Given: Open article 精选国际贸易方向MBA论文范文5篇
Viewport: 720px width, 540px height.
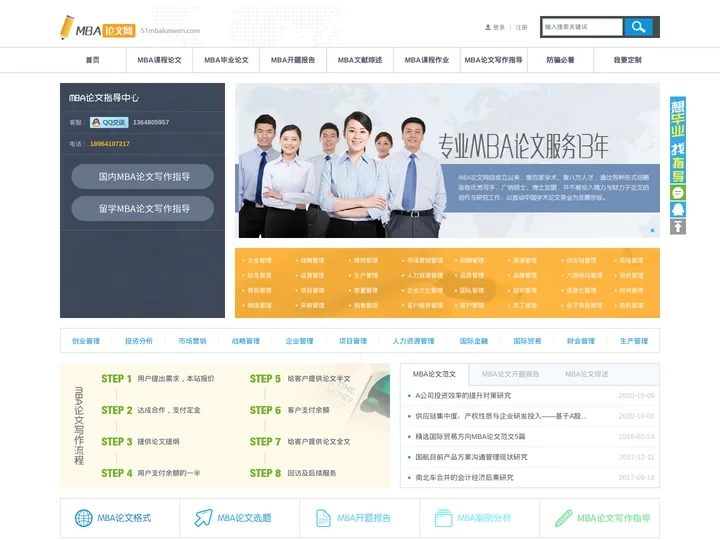Looking at the screenshot, I should point(470,437).
